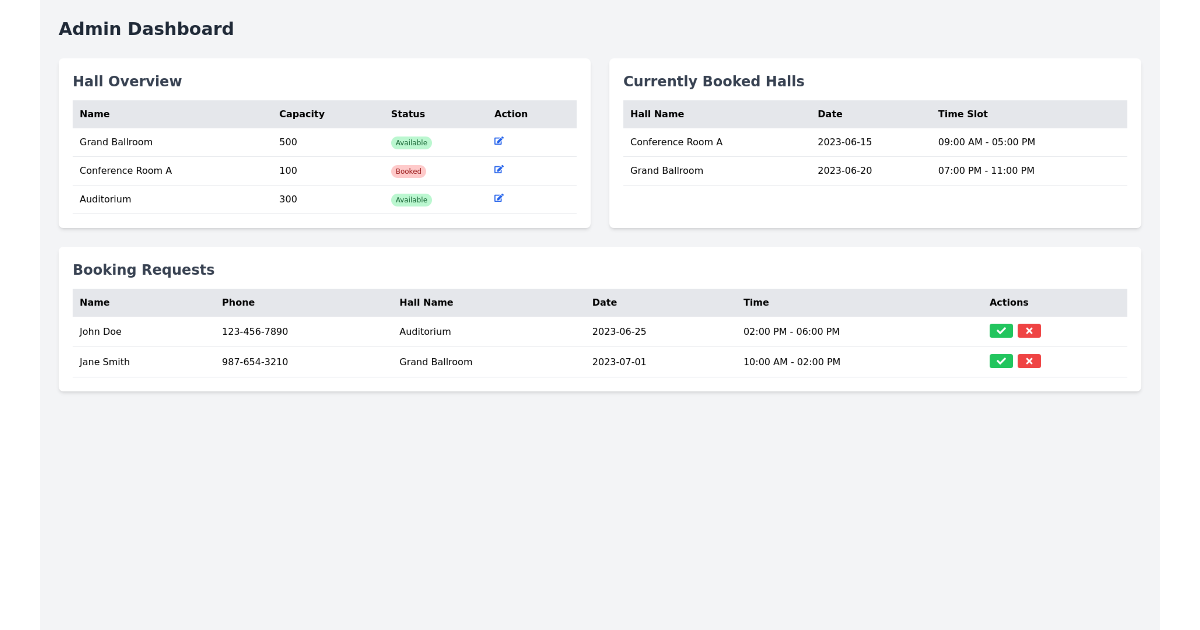The height and width of the screenshot is (630, 1200).
Task: Sort booking requests by the Phone column
Action: (x=239, y=302)
